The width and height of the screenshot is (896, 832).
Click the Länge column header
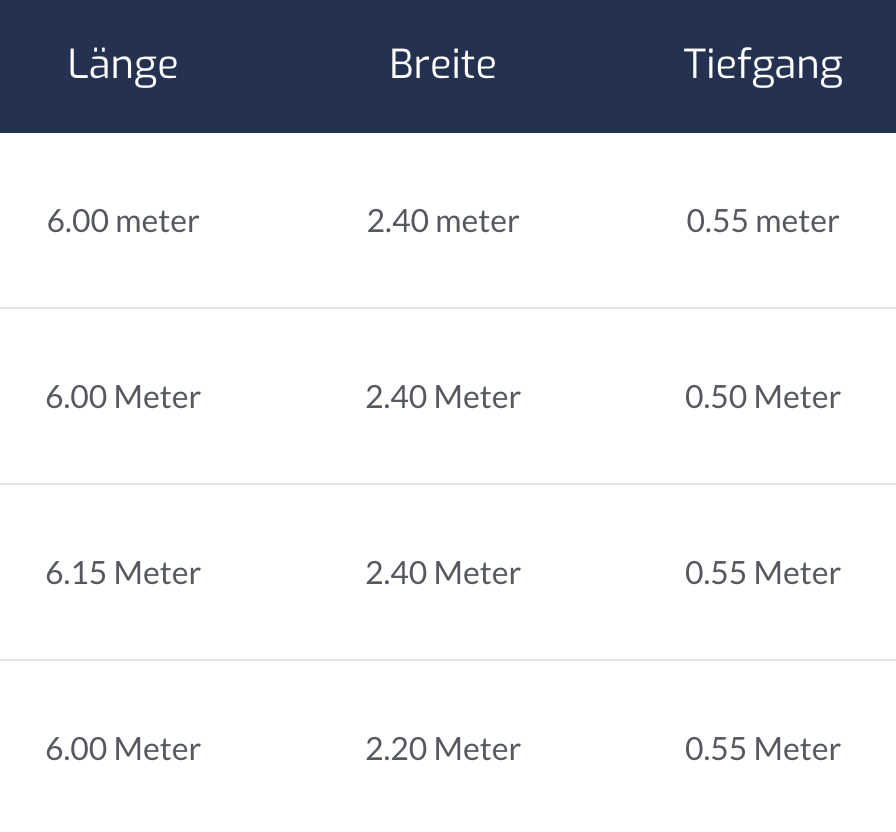point(123,65)
